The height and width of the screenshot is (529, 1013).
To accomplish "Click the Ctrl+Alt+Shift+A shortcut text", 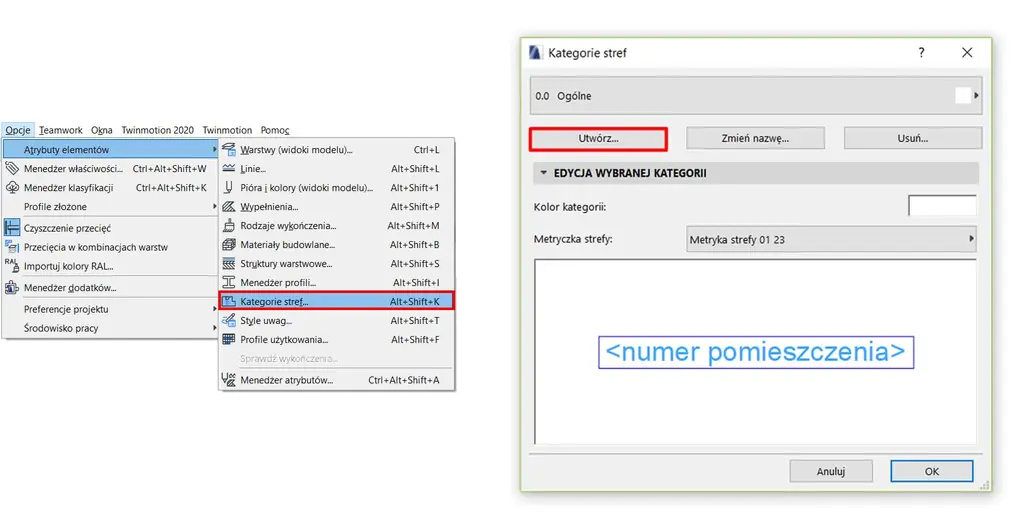I will (x=404, y=380).
